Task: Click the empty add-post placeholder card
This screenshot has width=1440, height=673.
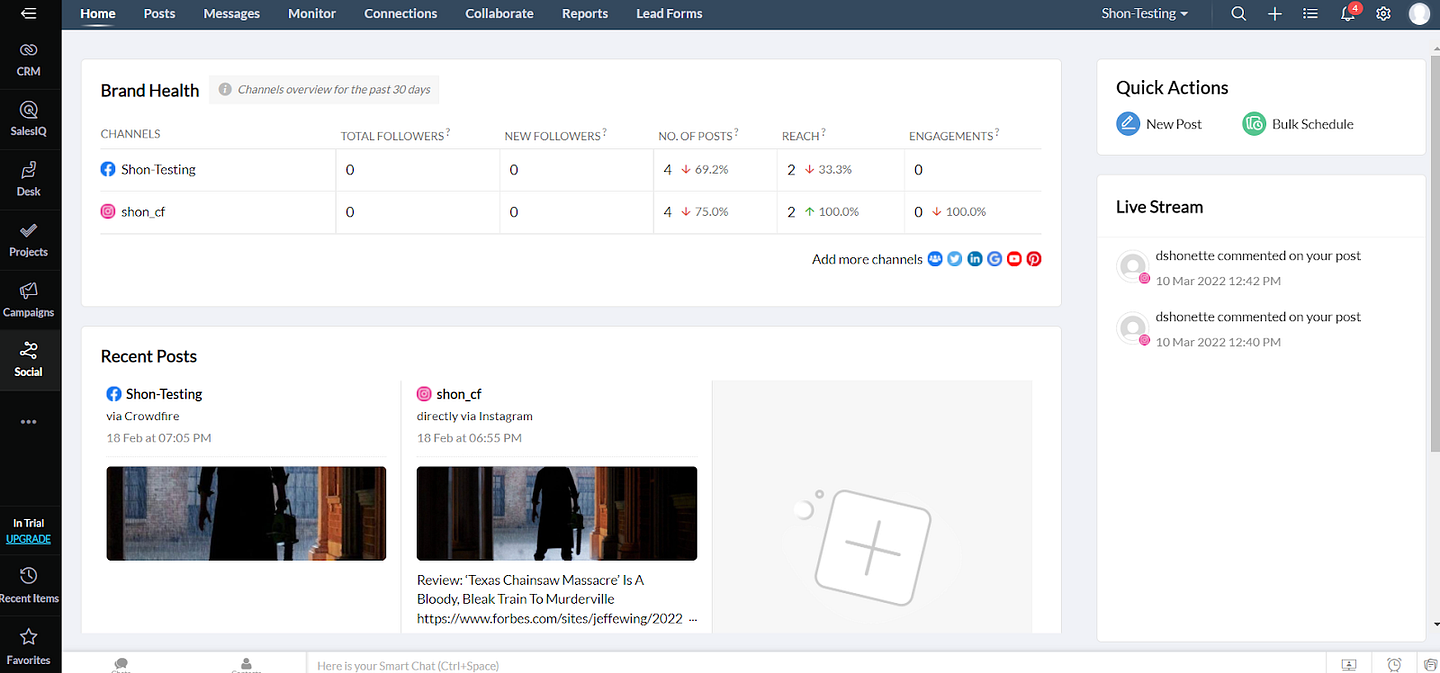Action: click(872, 507)
